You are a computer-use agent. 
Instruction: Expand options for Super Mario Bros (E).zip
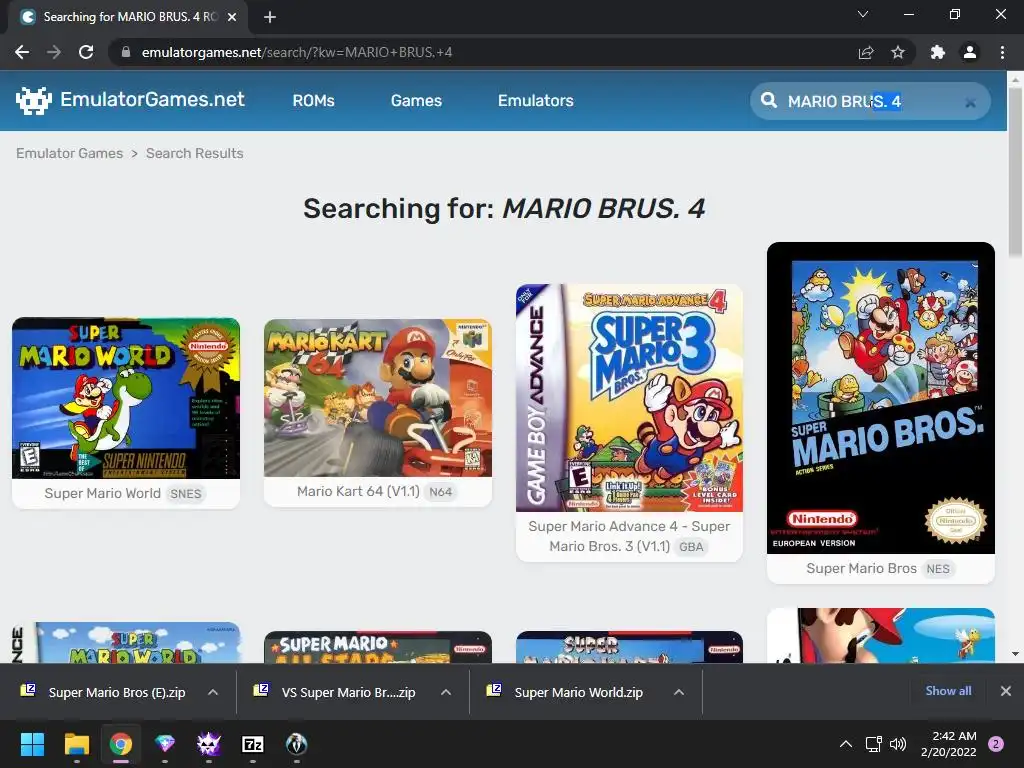click(213, 692)
